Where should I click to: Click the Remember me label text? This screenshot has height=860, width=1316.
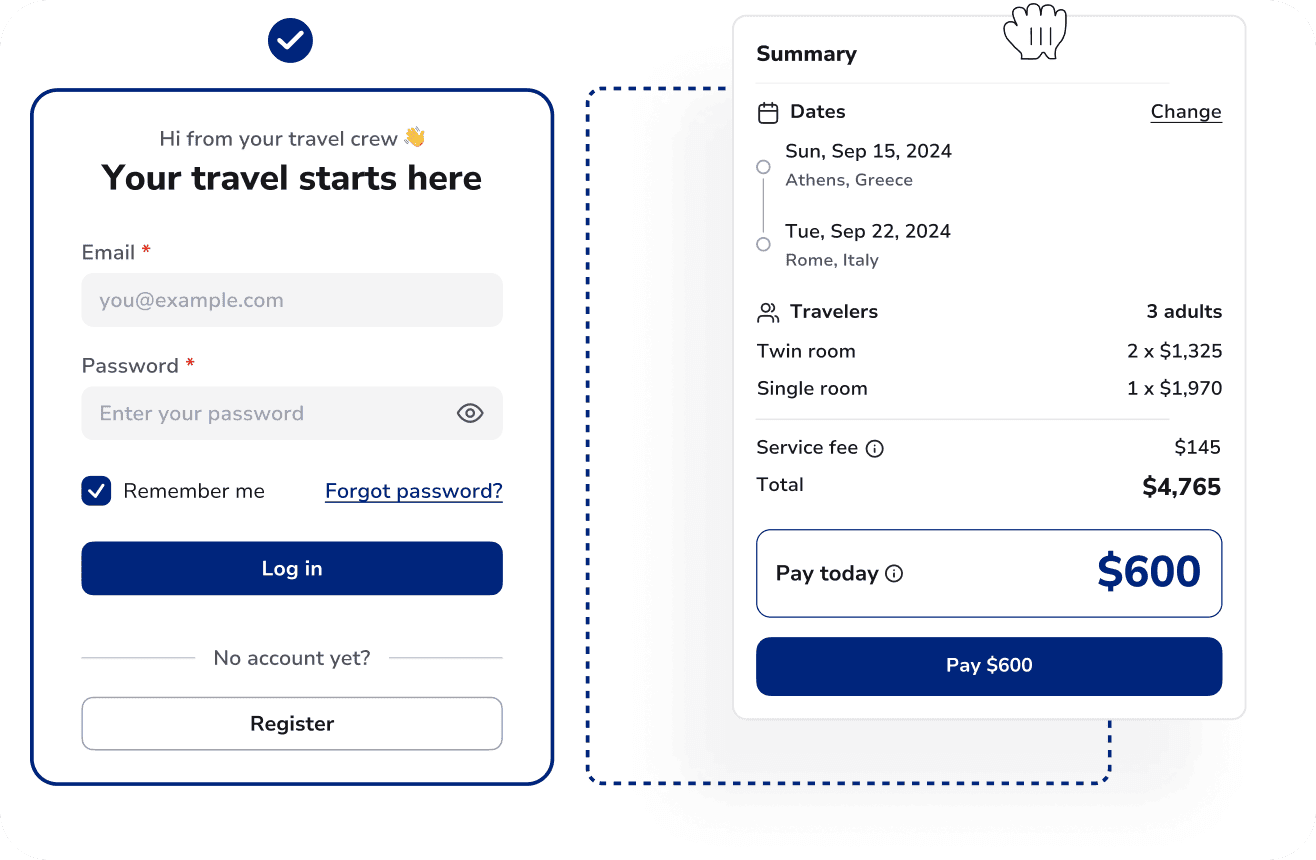pos(194,491)
